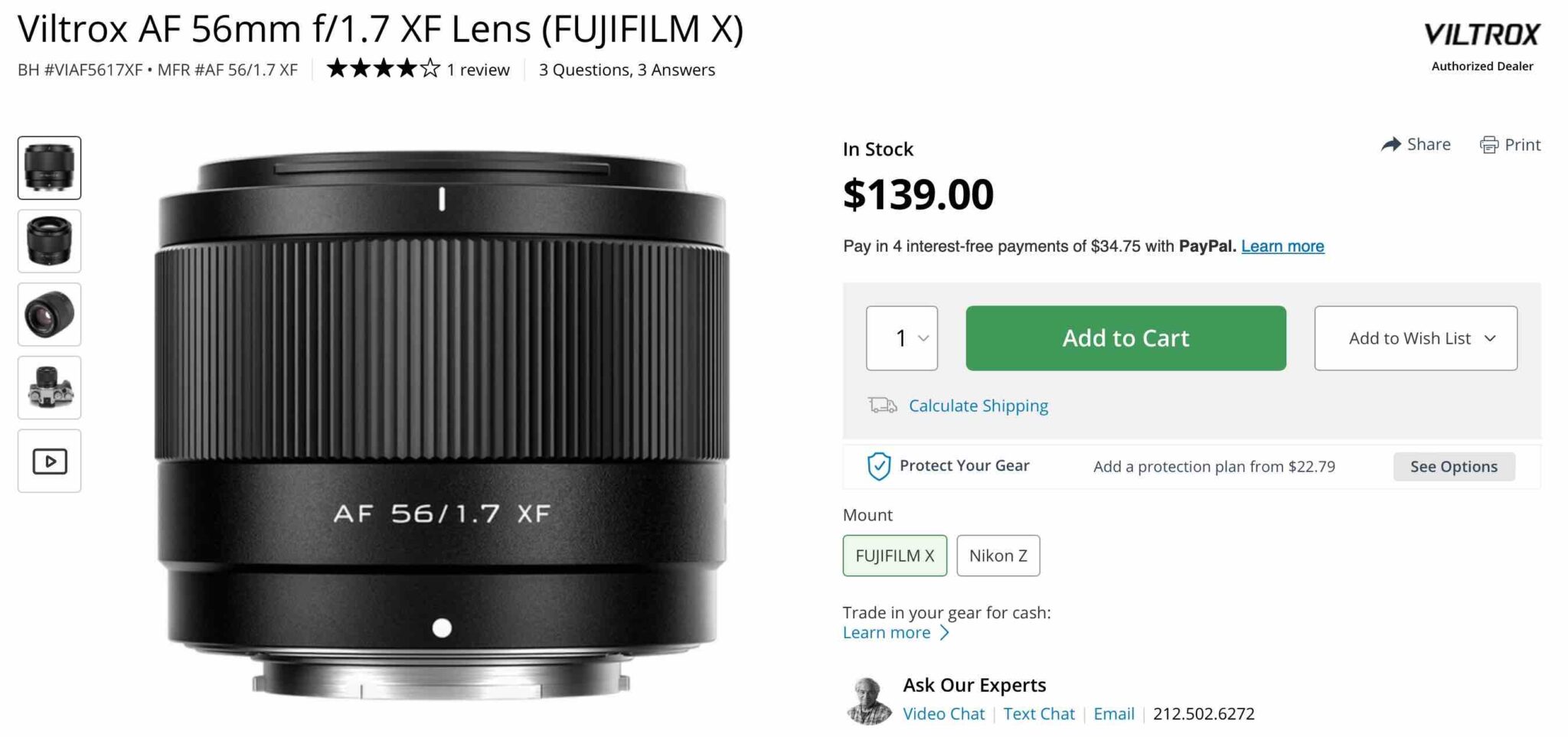
Task: Click the Ask Our Experts avatar photo
Action: click(869, 698)
